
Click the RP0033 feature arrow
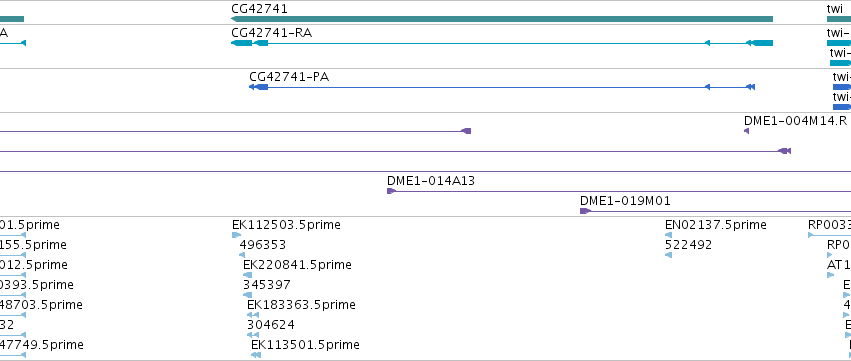(811, 235)
